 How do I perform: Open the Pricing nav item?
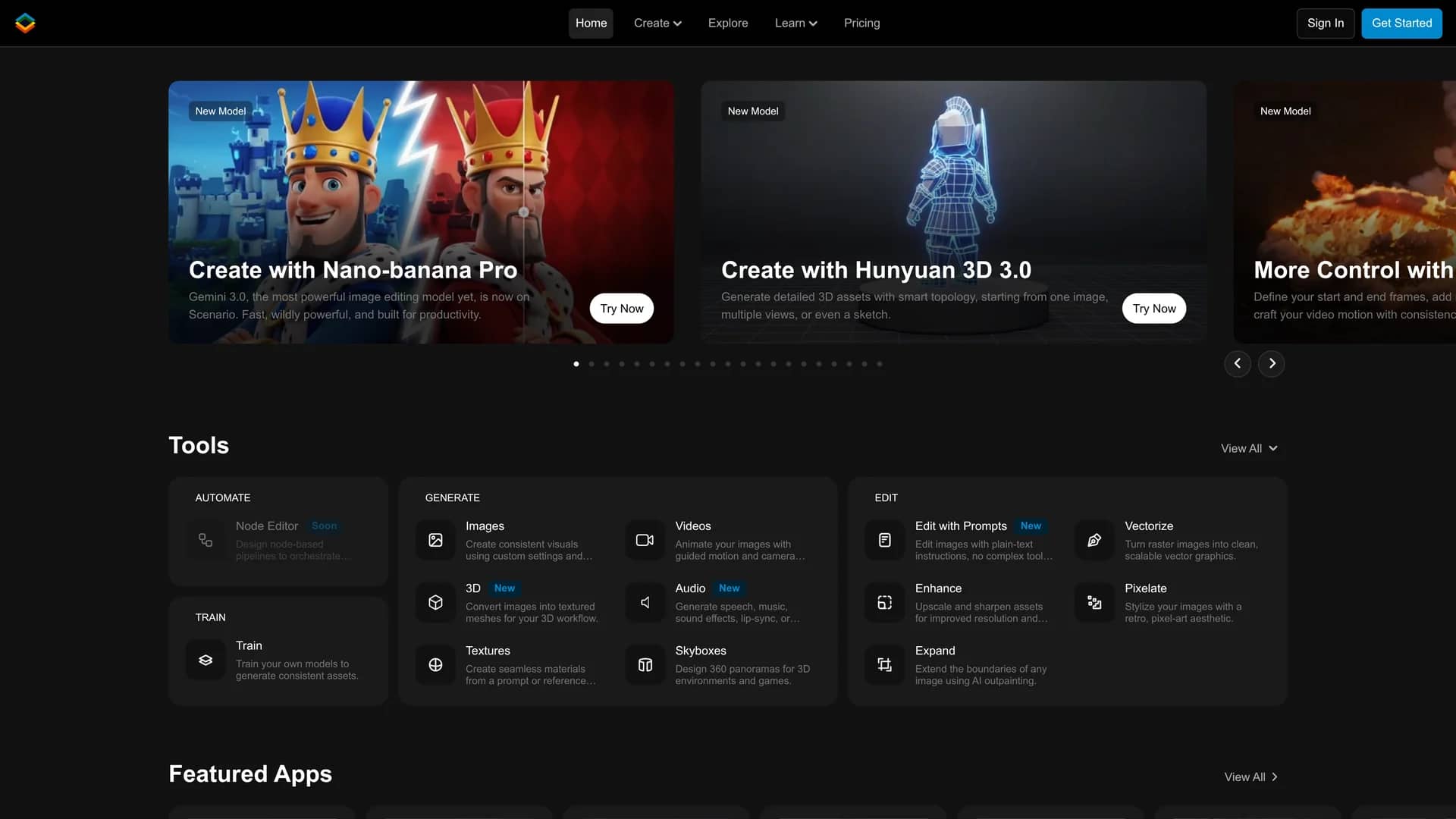tap(862, 23)
